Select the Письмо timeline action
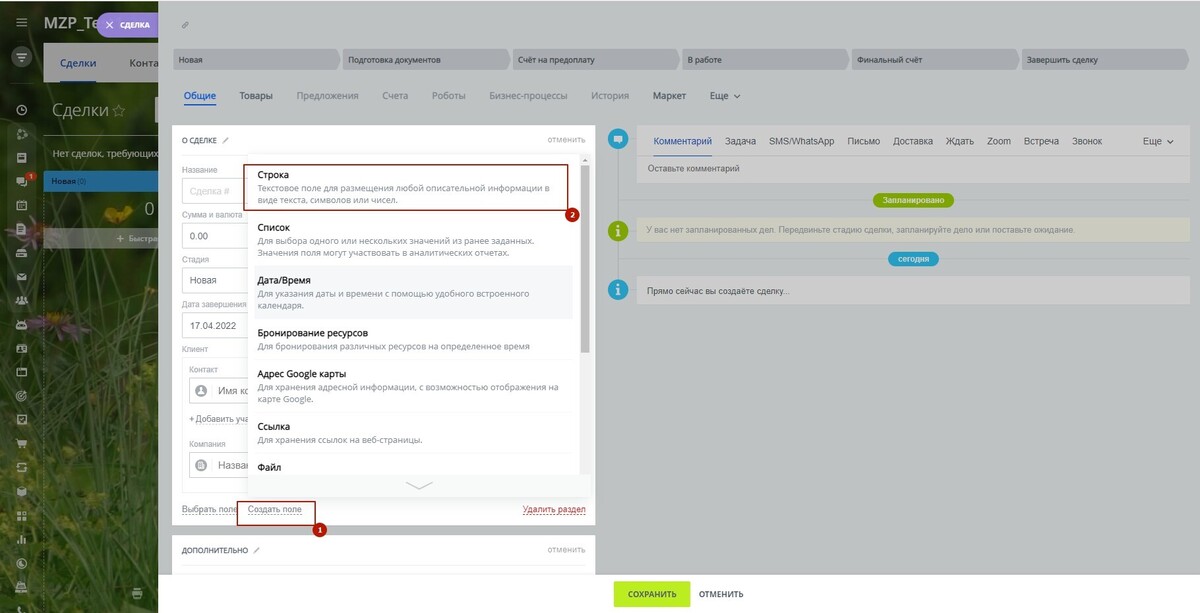Image resolution: width=1200 pixels, height=613 pixels. pyautogui.click(x=863, y=142)
